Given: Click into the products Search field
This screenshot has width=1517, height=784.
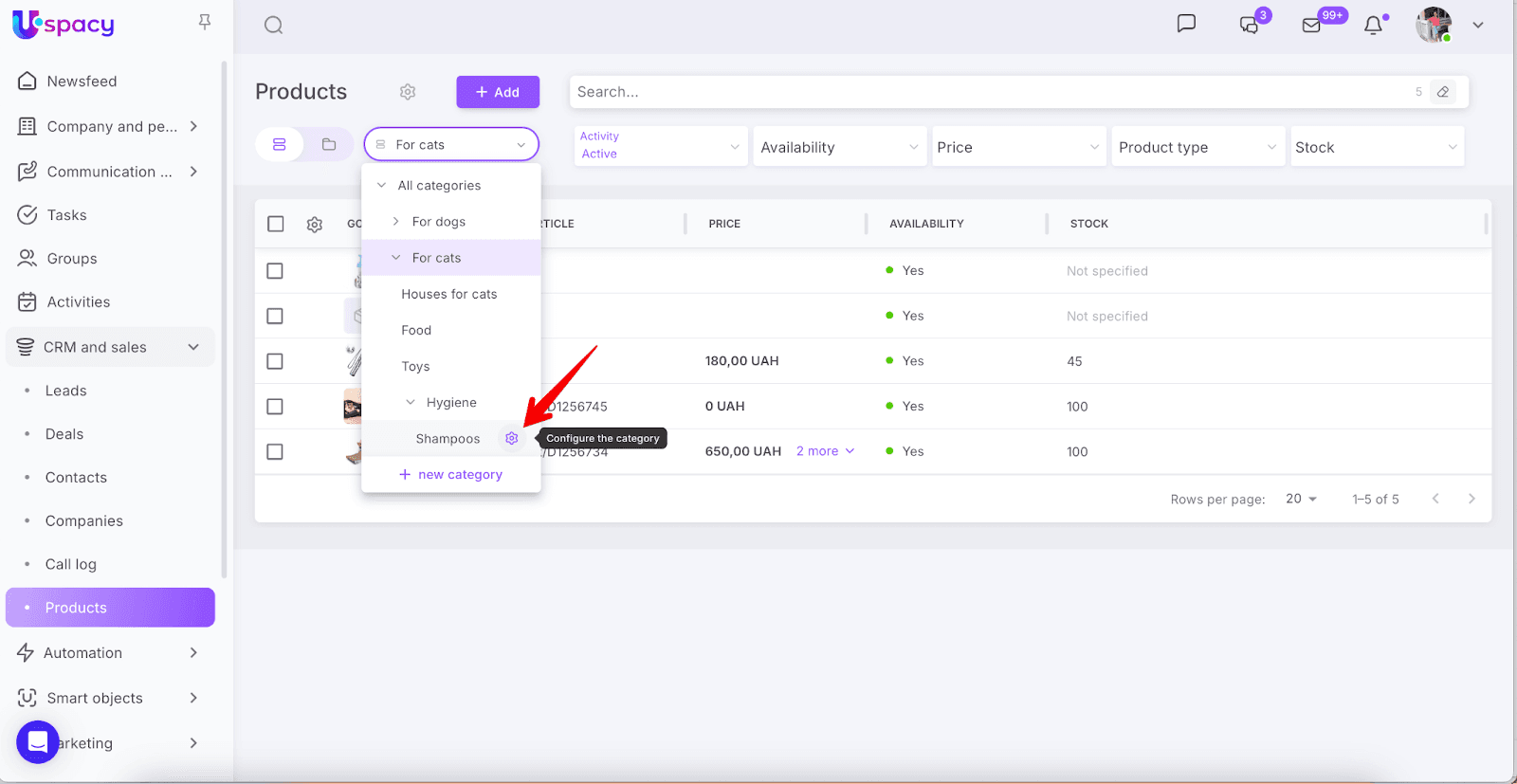Looking at the screenshot, I should click(986, 92).
